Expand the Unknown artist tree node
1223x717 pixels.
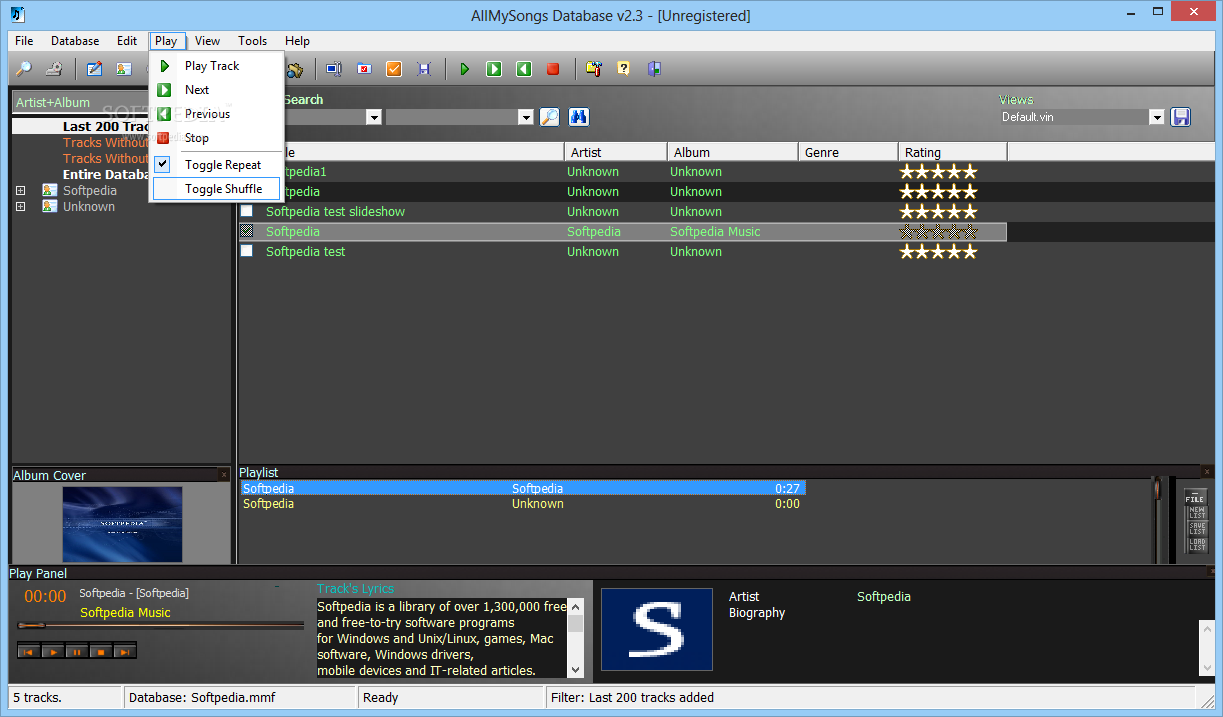coord(20,206)
